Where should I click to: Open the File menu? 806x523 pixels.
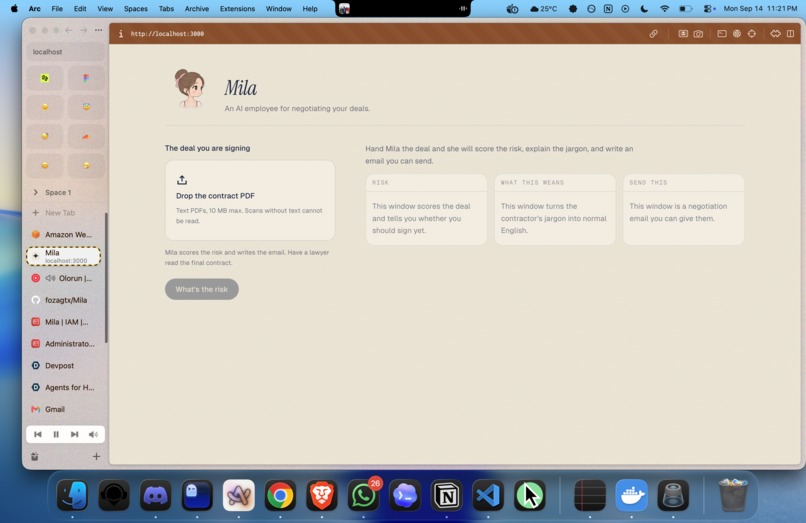tap(57, 9)
